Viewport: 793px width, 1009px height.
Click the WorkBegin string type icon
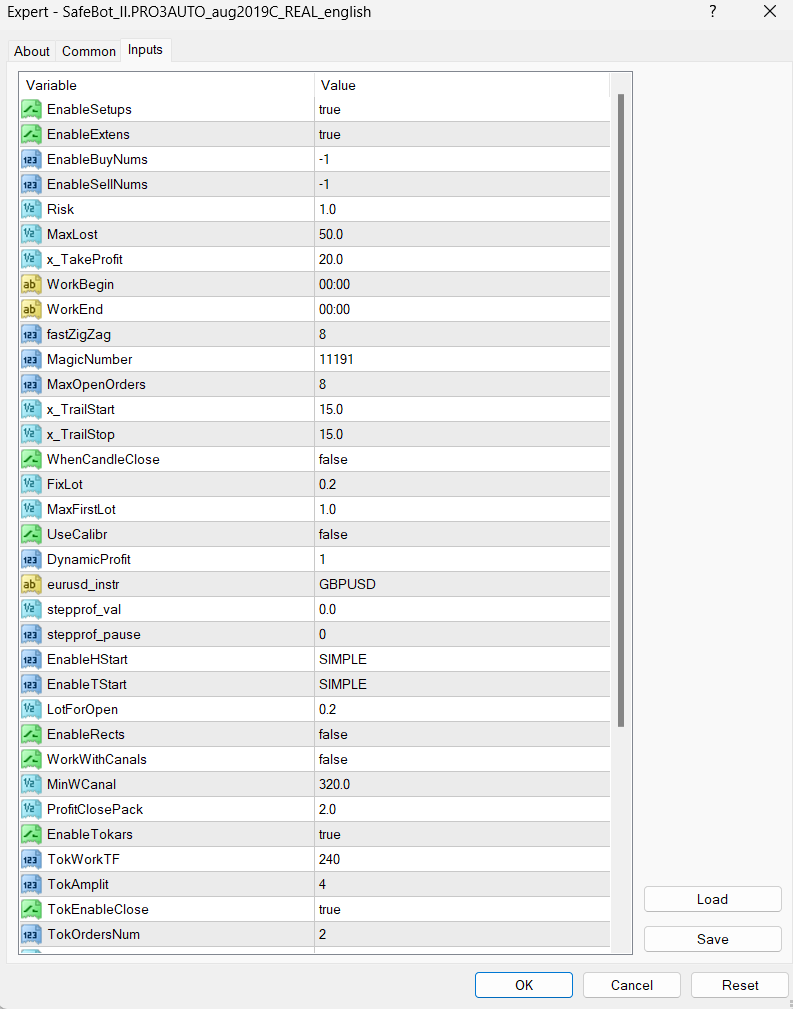pos(32,284)
